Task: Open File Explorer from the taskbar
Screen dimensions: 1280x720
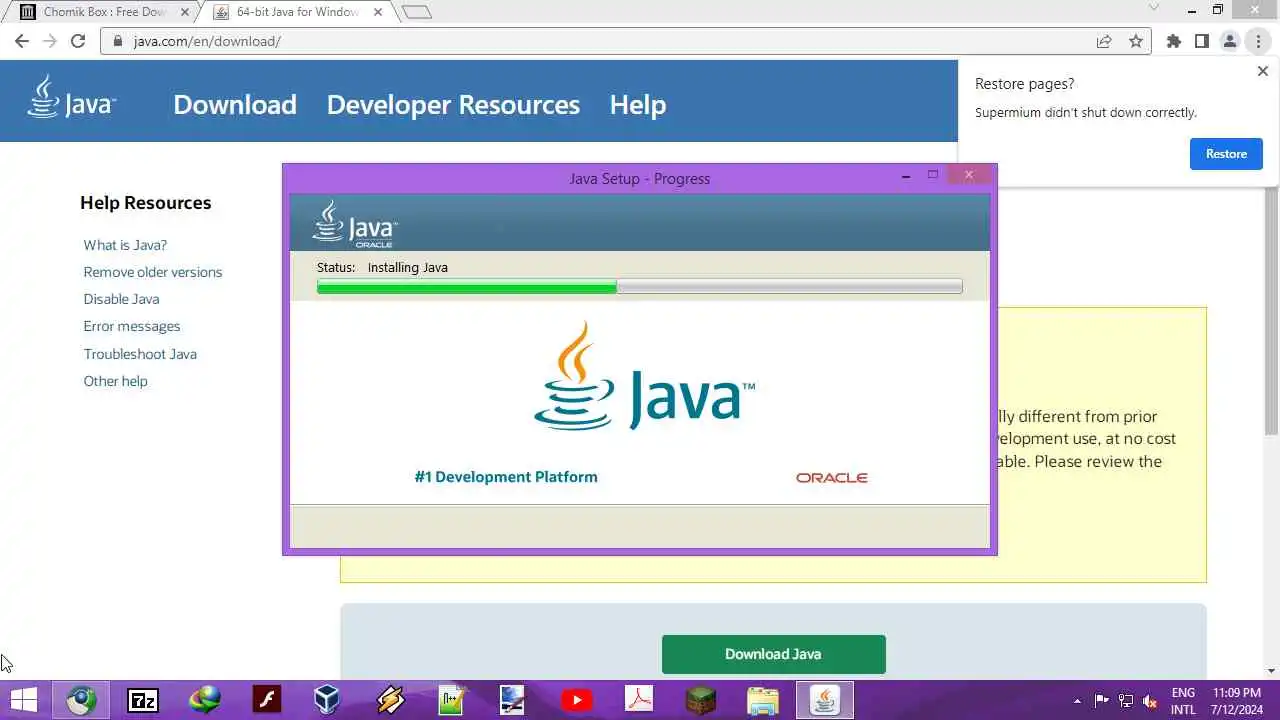Action: pos(763,700)
